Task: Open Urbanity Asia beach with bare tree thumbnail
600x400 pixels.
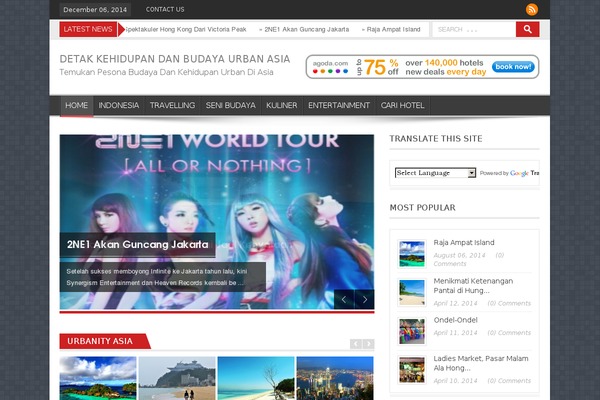Action: point(256,378)
